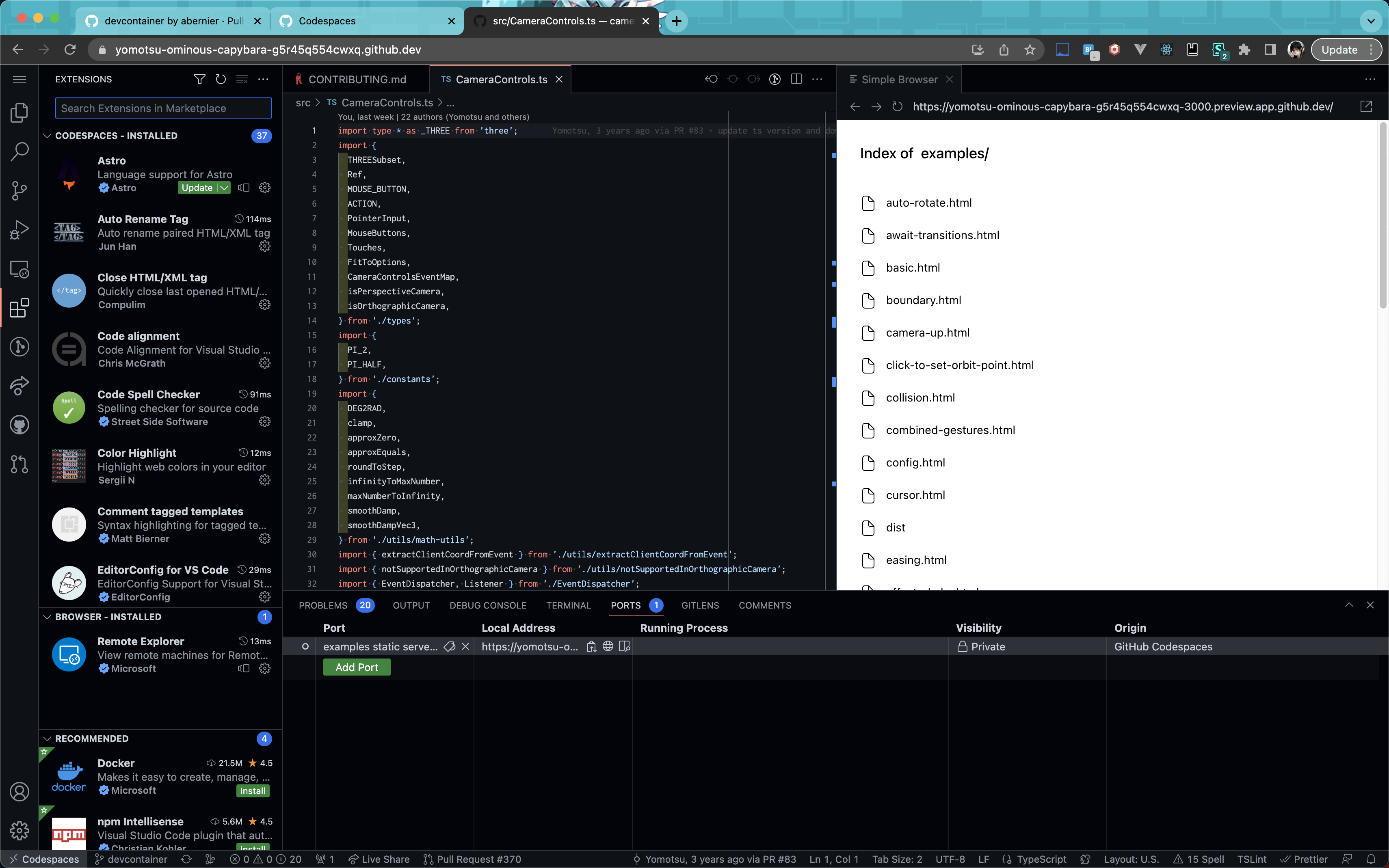Open Simple Browser page in external browser
This screenshot has width=1389, height=868.
[x=1367, y=107]
